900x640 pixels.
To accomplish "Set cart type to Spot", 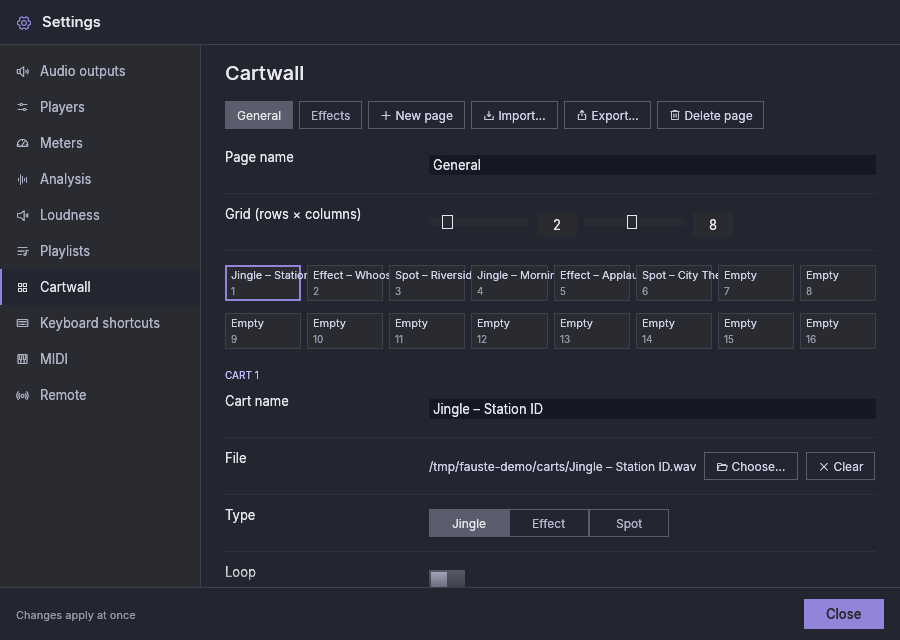I will [x=629, y=523].
